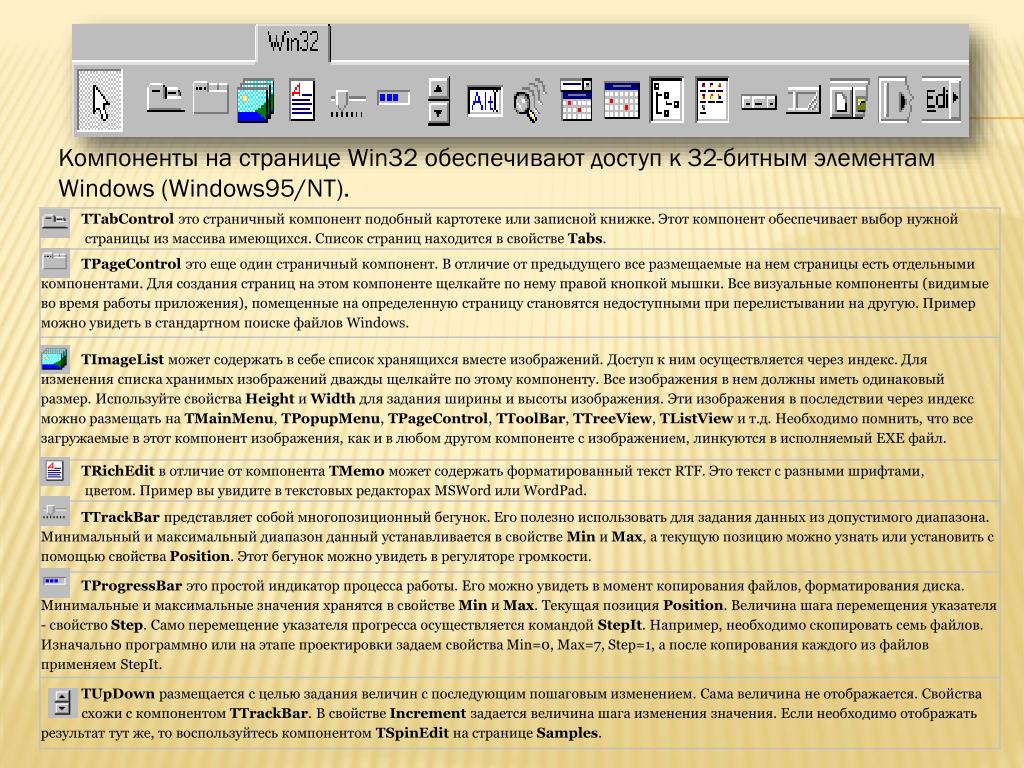The height and width of the screenshot is (768, 1024).
Task: Open the Win32 palette tab
Action: click(x=293, y=42)
